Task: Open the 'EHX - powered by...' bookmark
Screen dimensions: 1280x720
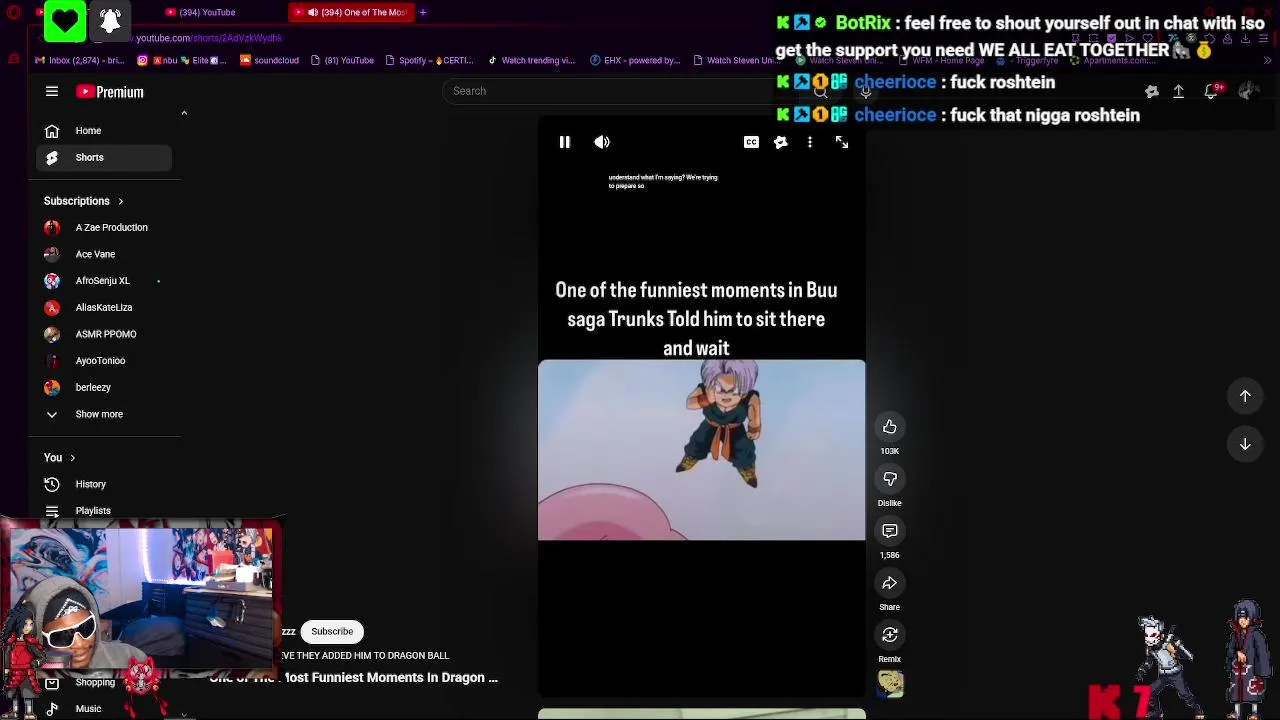Action: point(635,60)
